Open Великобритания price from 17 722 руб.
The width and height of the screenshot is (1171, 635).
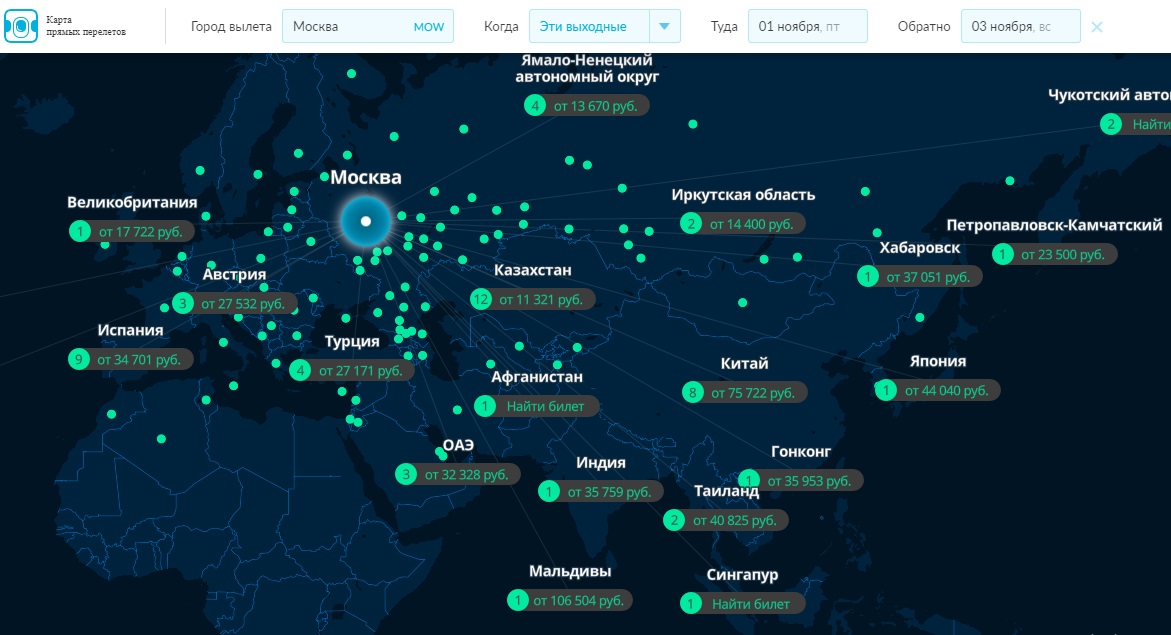pos(140,232)
